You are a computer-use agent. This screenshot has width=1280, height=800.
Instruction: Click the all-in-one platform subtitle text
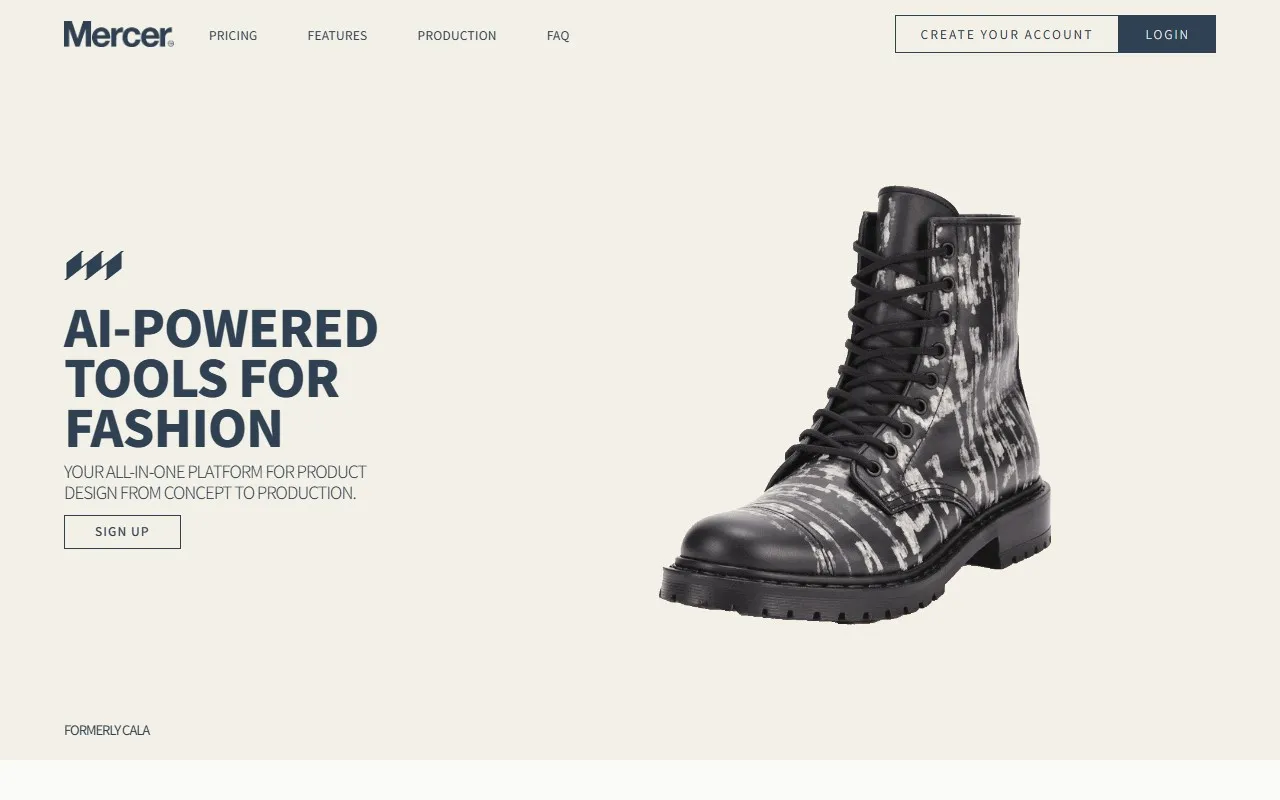[x=215, y=482]
